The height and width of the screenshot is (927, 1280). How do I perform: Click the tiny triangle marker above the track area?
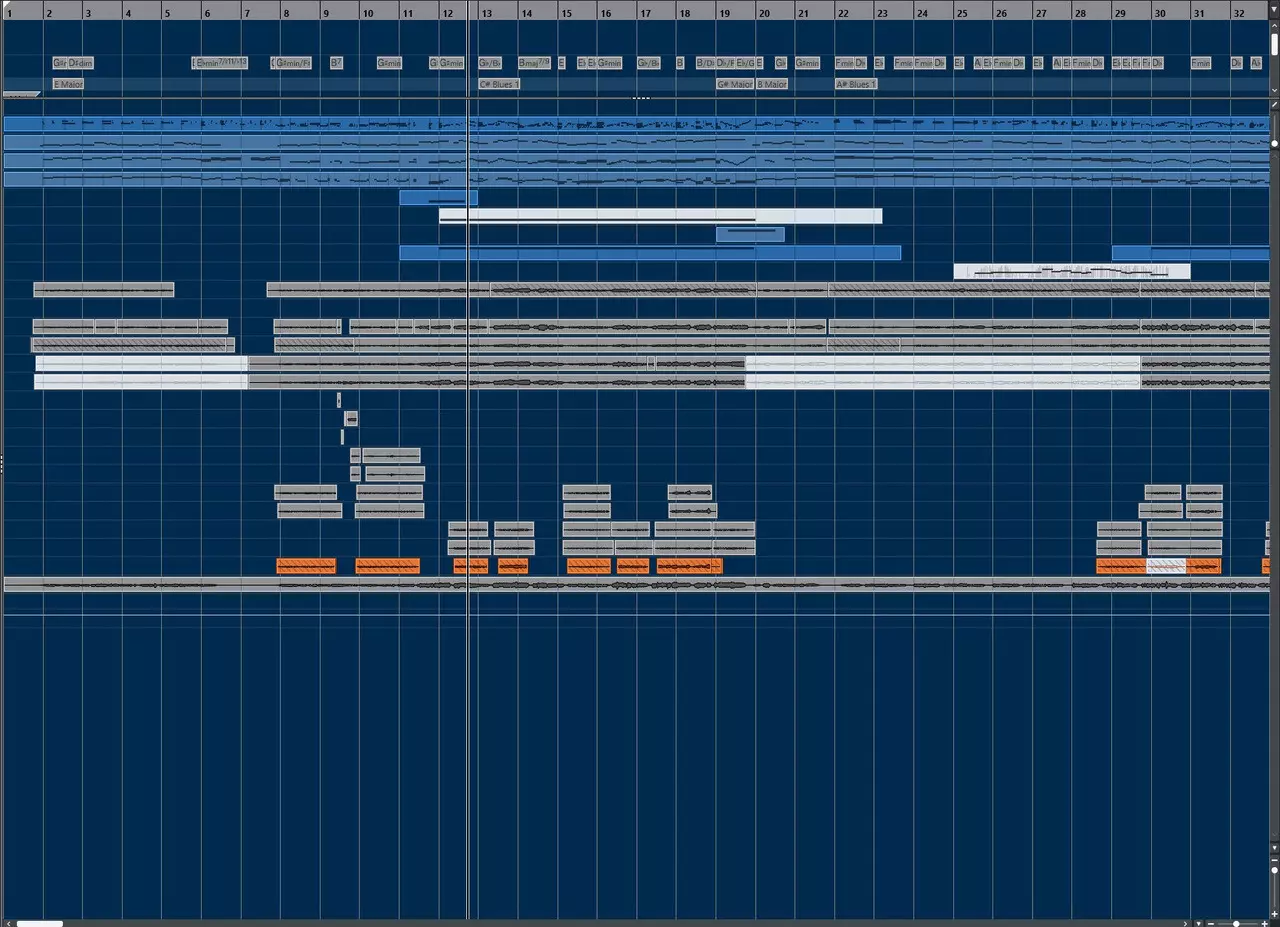(x=640, y=98)
